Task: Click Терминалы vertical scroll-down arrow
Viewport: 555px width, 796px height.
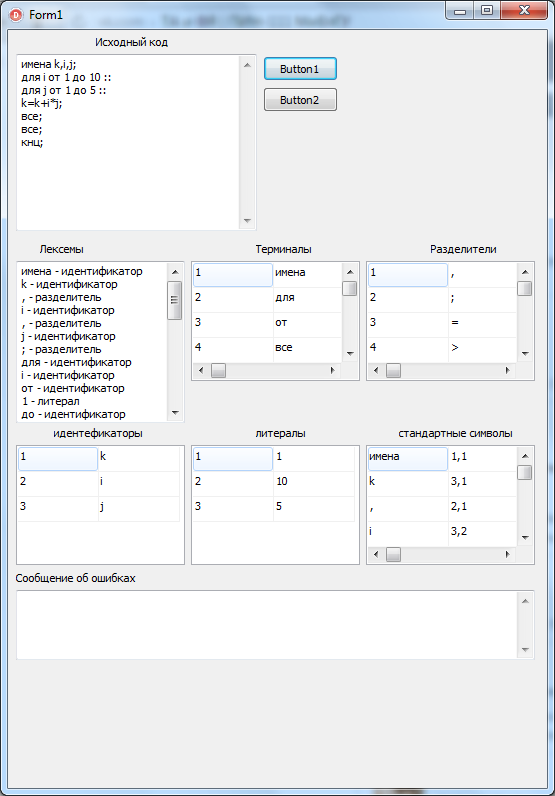Action: tap(350, 353)
